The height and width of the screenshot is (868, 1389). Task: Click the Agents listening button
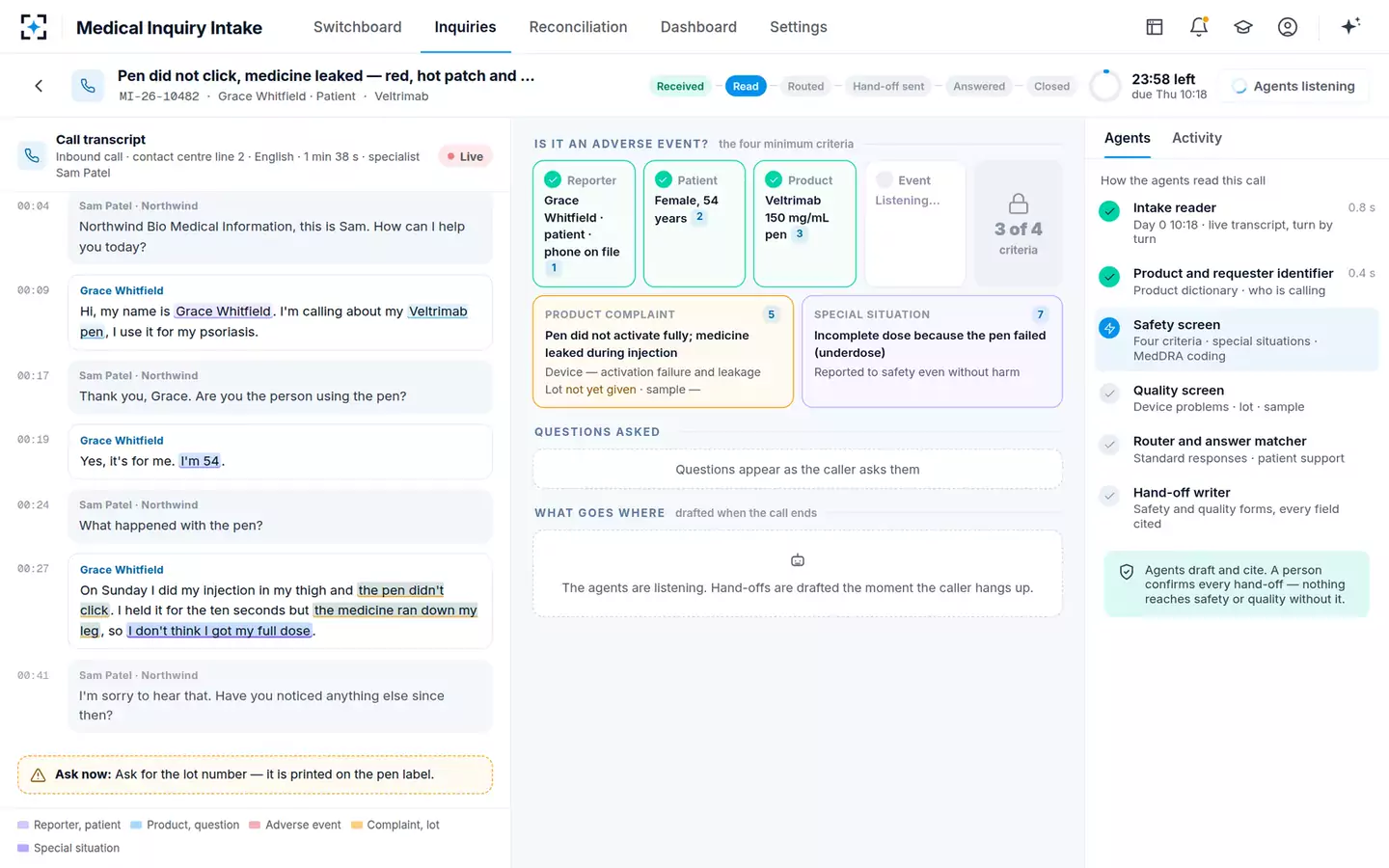(1294, 86)
